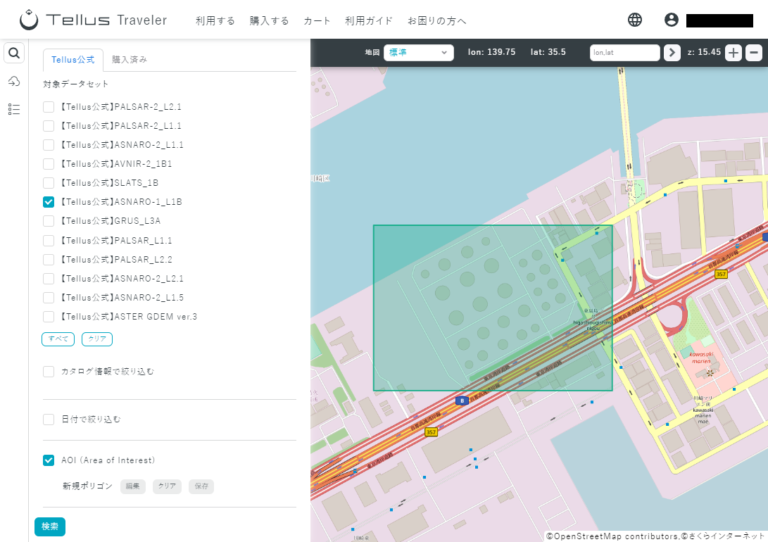The height and width of the screenshot is (542, 768).
Task: Check the PALSAR_L1.1 dataset
Action: [x=48, y=240]
